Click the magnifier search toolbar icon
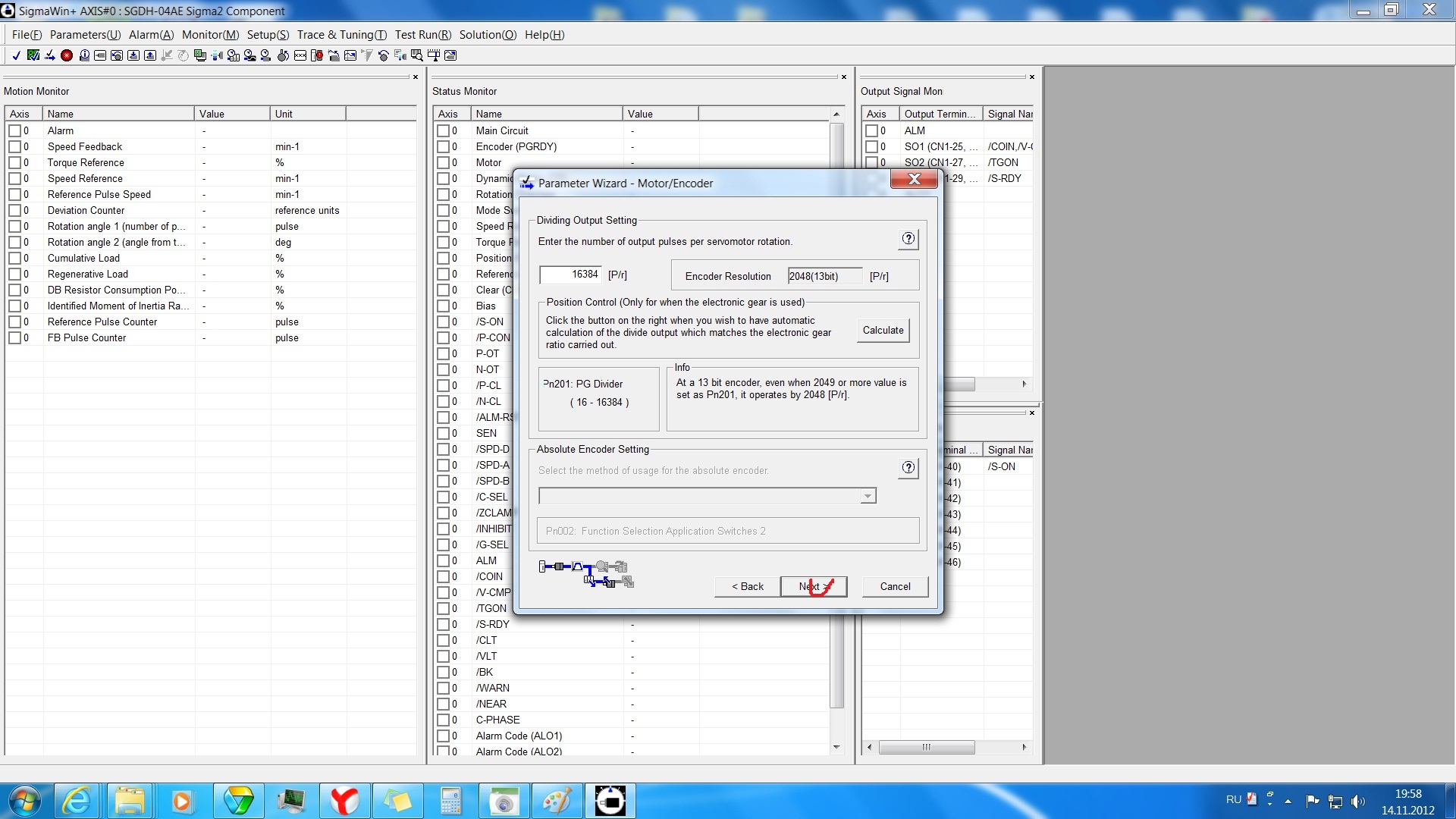This screenshot has width=1456, height=819. pos(417,55)
